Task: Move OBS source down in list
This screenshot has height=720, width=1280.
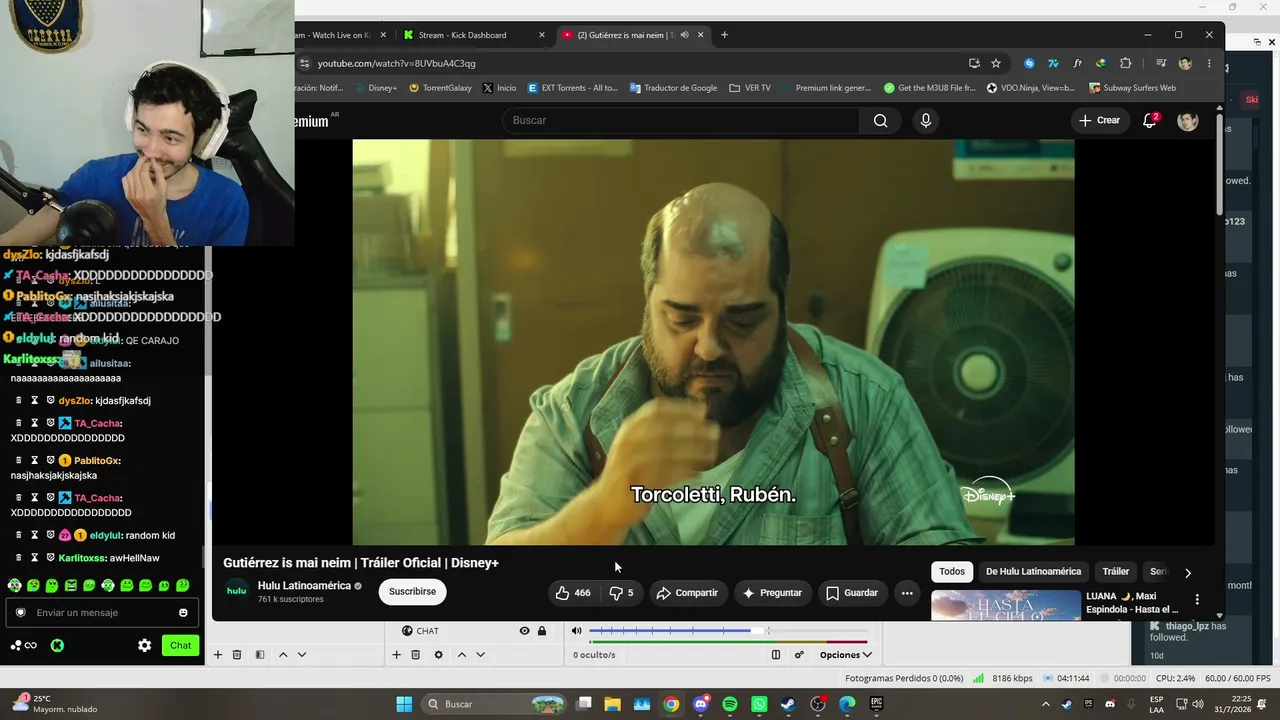Action: pyautogui.click(x=480, y=655)
